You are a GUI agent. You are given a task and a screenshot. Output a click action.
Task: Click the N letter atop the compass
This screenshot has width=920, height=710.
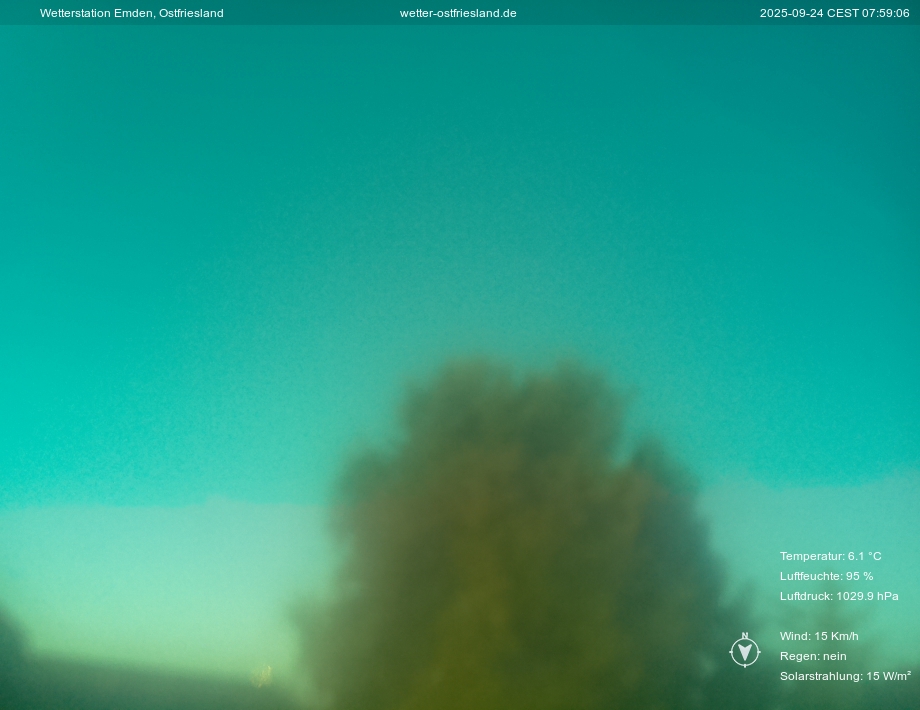(x=745, y=636)
